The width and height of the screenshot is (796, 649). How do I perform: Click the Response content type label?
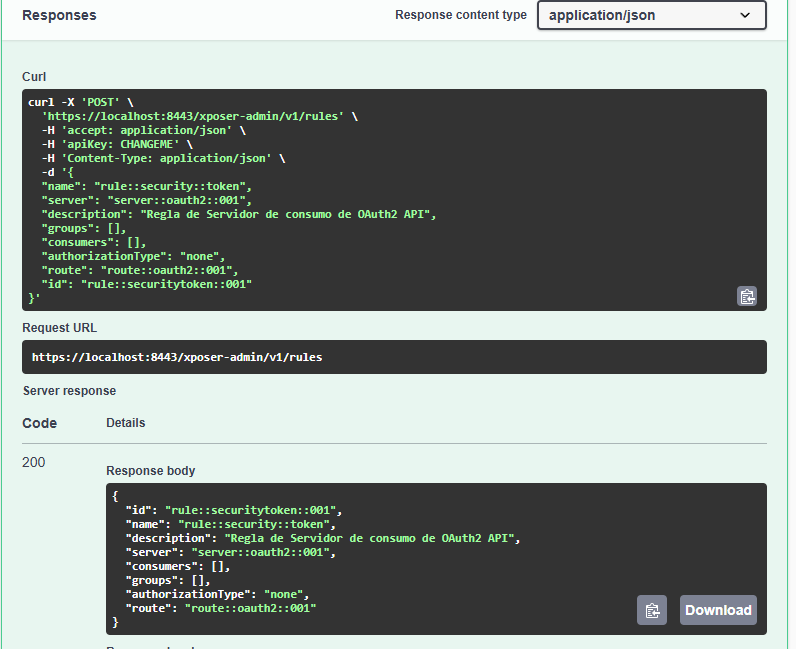pos(461,15)
